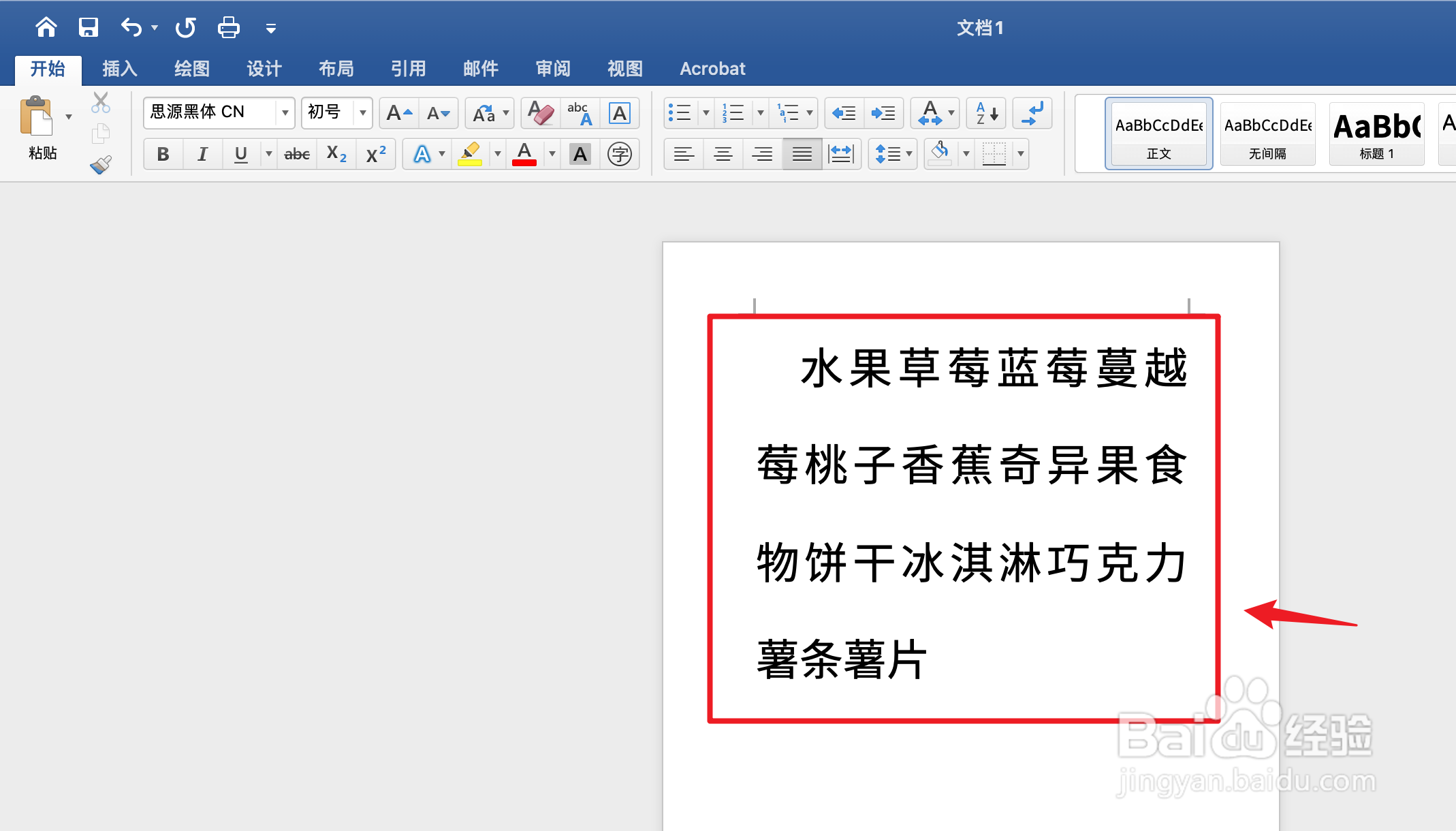Open the change case Aa menu
This screenshot has width=1456, height=831.
click(490, 113)
